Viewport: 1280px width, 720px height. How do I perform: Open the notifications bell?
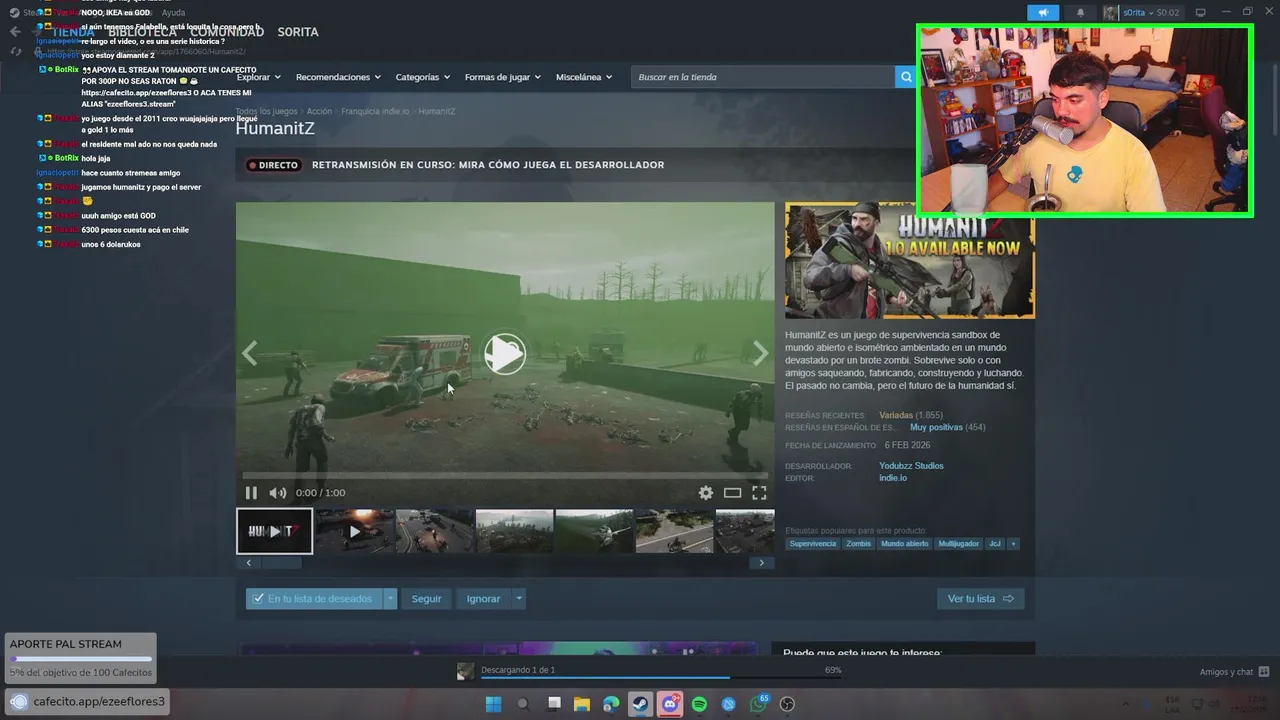(x=1080, y=13)
